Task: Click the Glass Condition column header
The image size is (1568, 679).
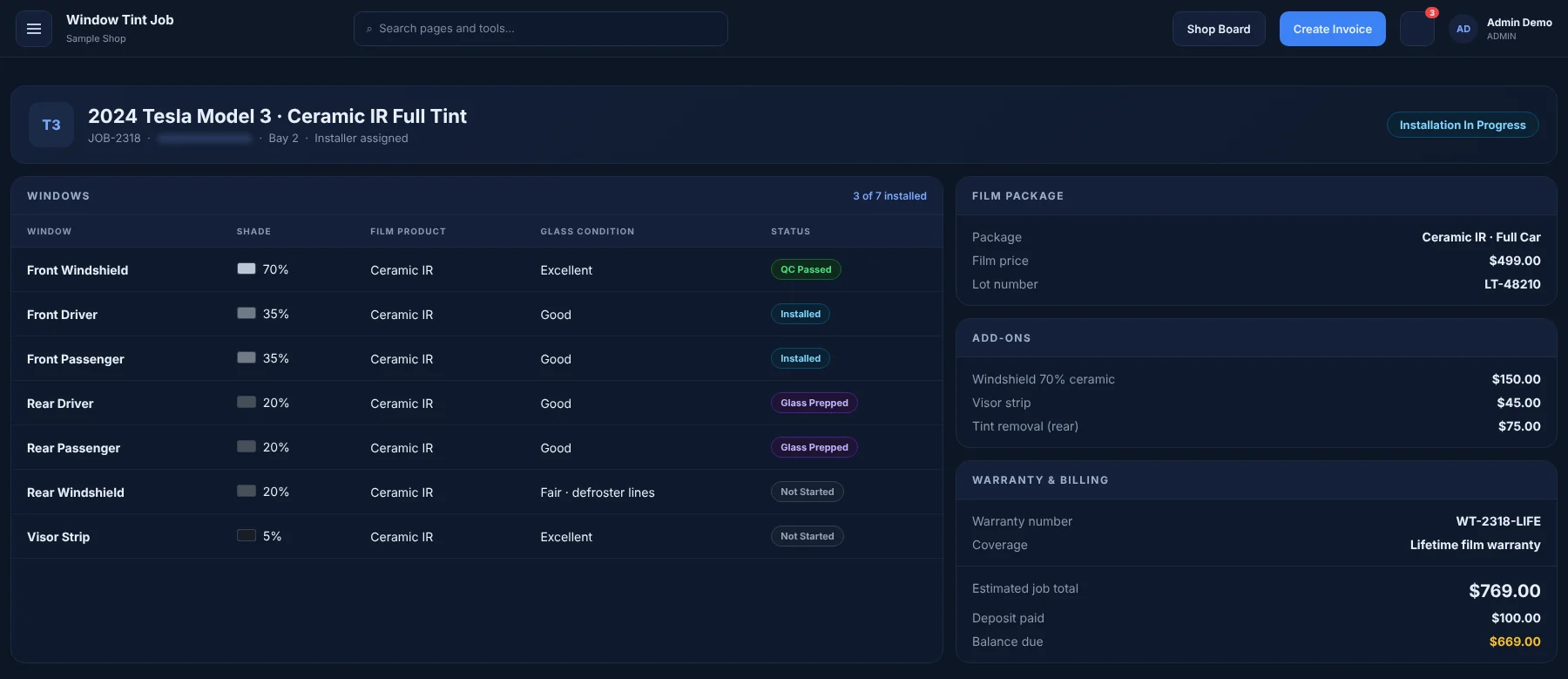Action: click(x=587, y=231)
